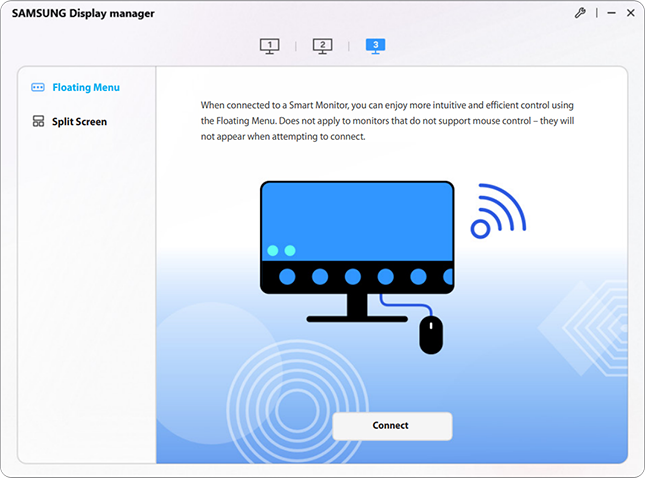Click the first dot on monitor's black bar
The image size is (645, 478).
pyautogui.click(x=288, y=276)
